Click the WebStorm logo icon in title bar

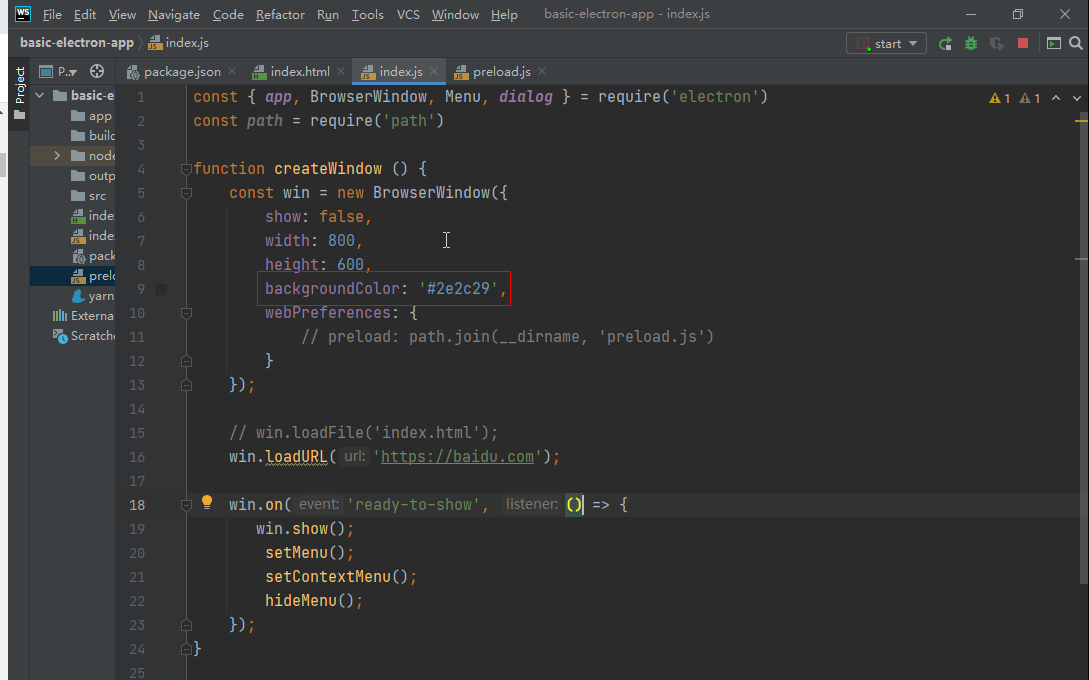[23, 14]
